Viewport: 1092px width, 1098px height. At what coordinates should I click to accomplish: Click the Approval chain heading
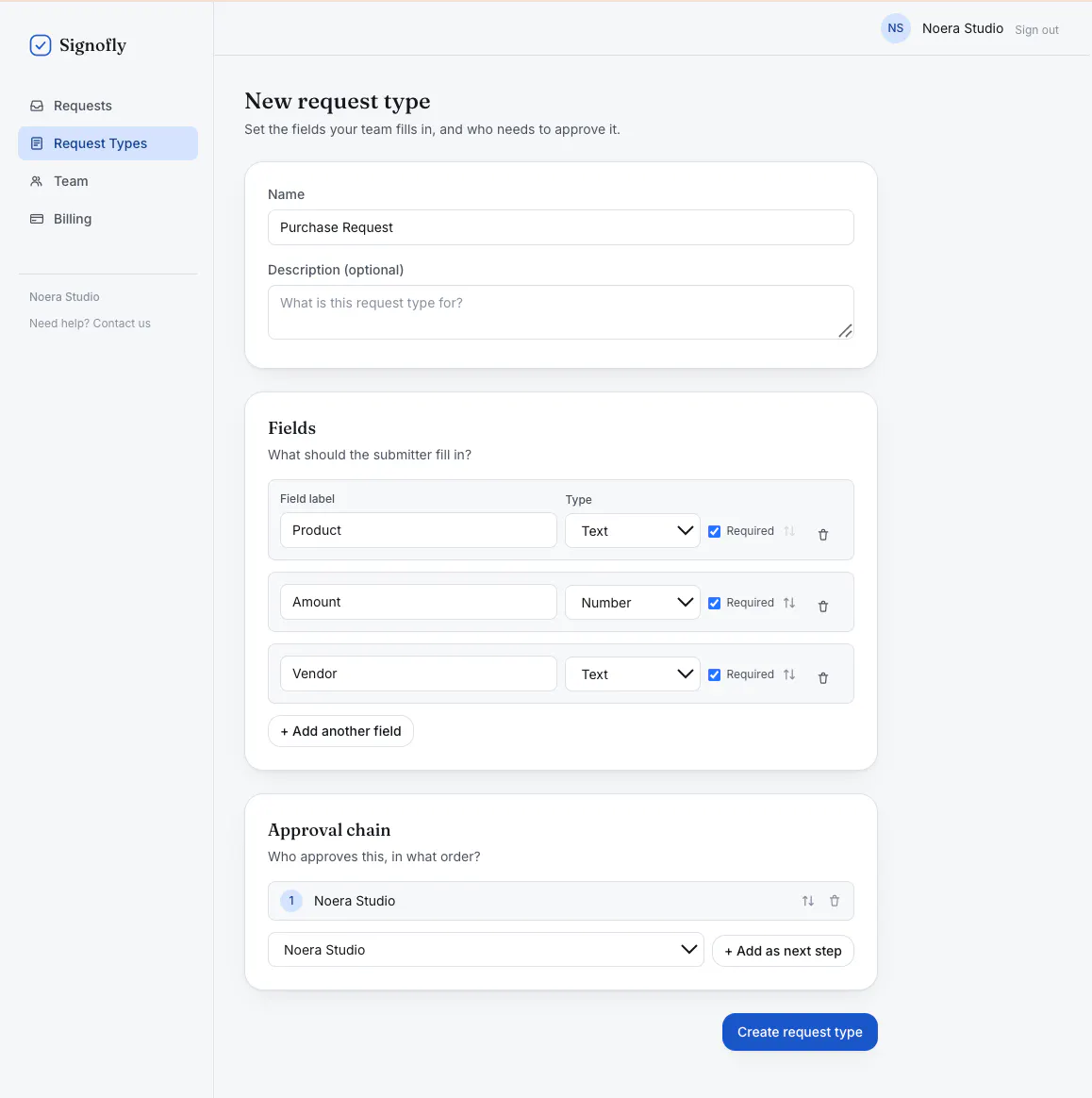[329, 830]
